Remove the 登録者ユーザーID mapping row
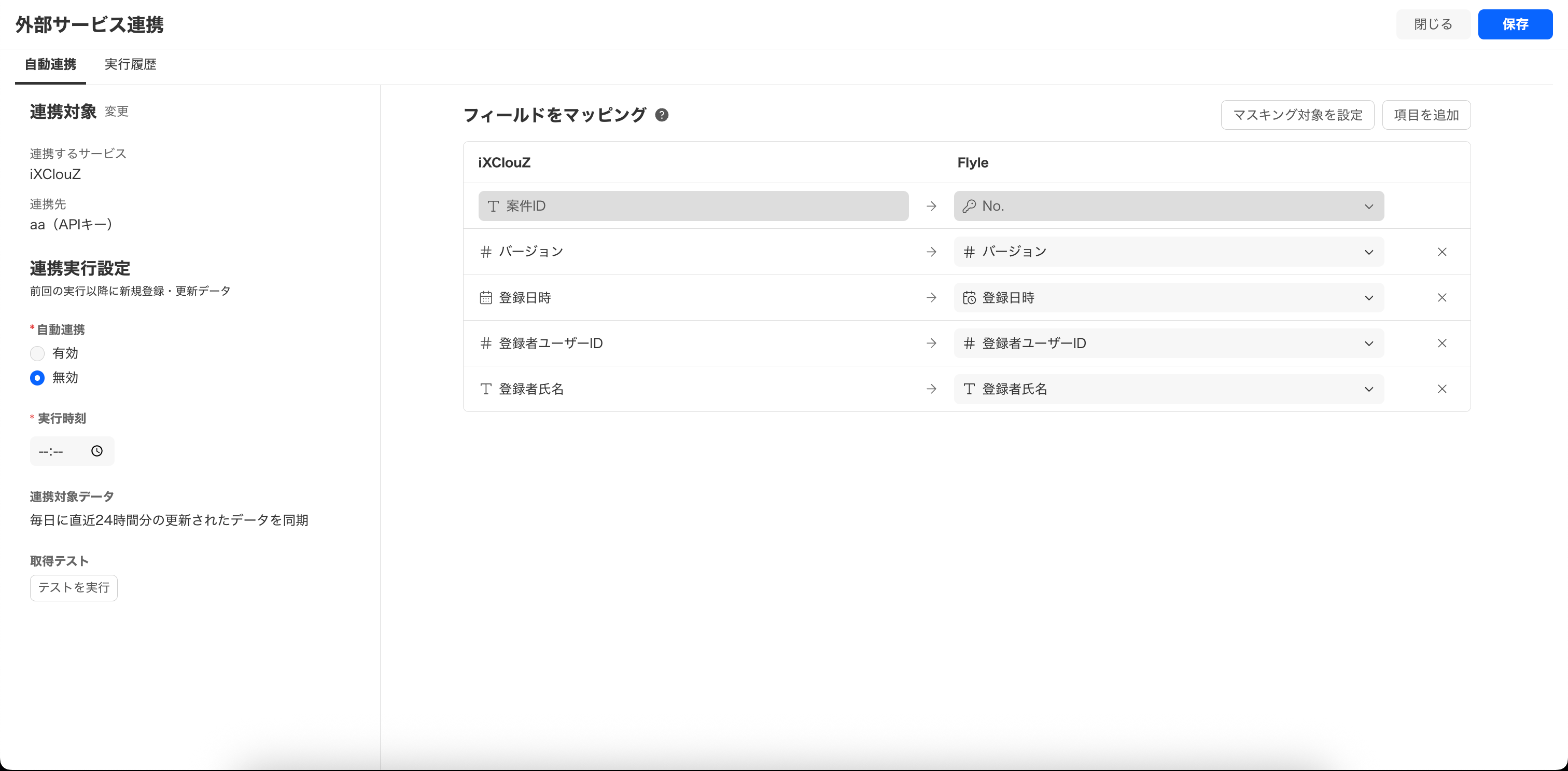Viewport: 1568px width, 771px height. tap(1441, 343)
